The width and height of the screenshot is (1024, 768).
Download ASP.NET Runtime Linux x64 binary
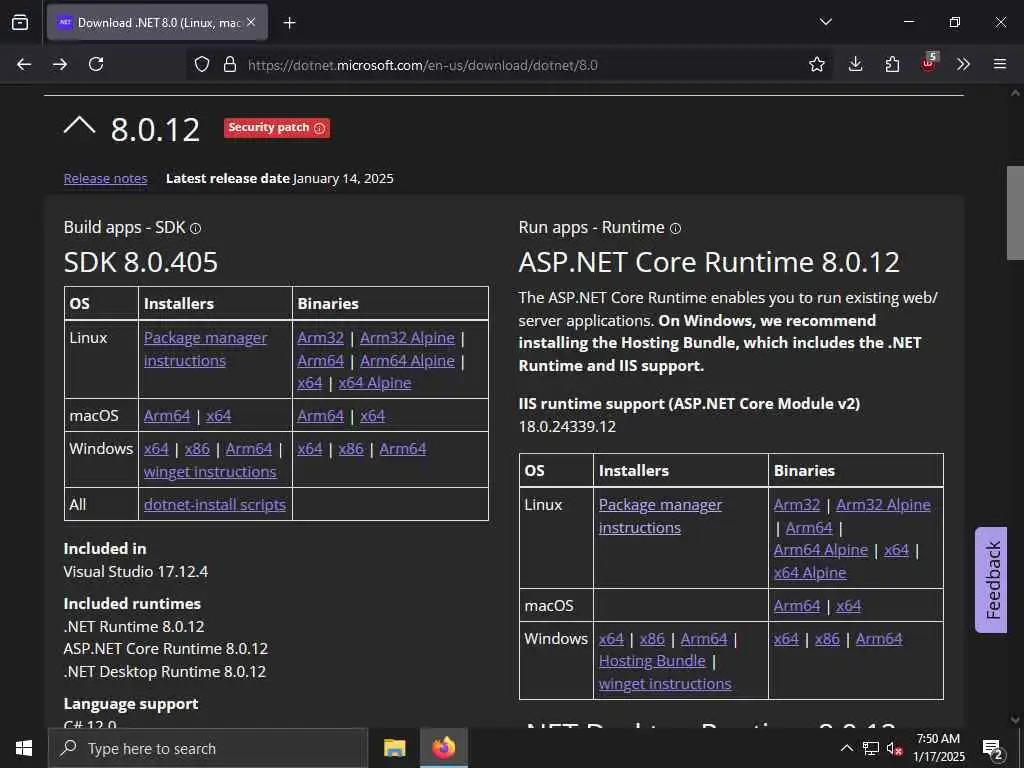[896, 550]
